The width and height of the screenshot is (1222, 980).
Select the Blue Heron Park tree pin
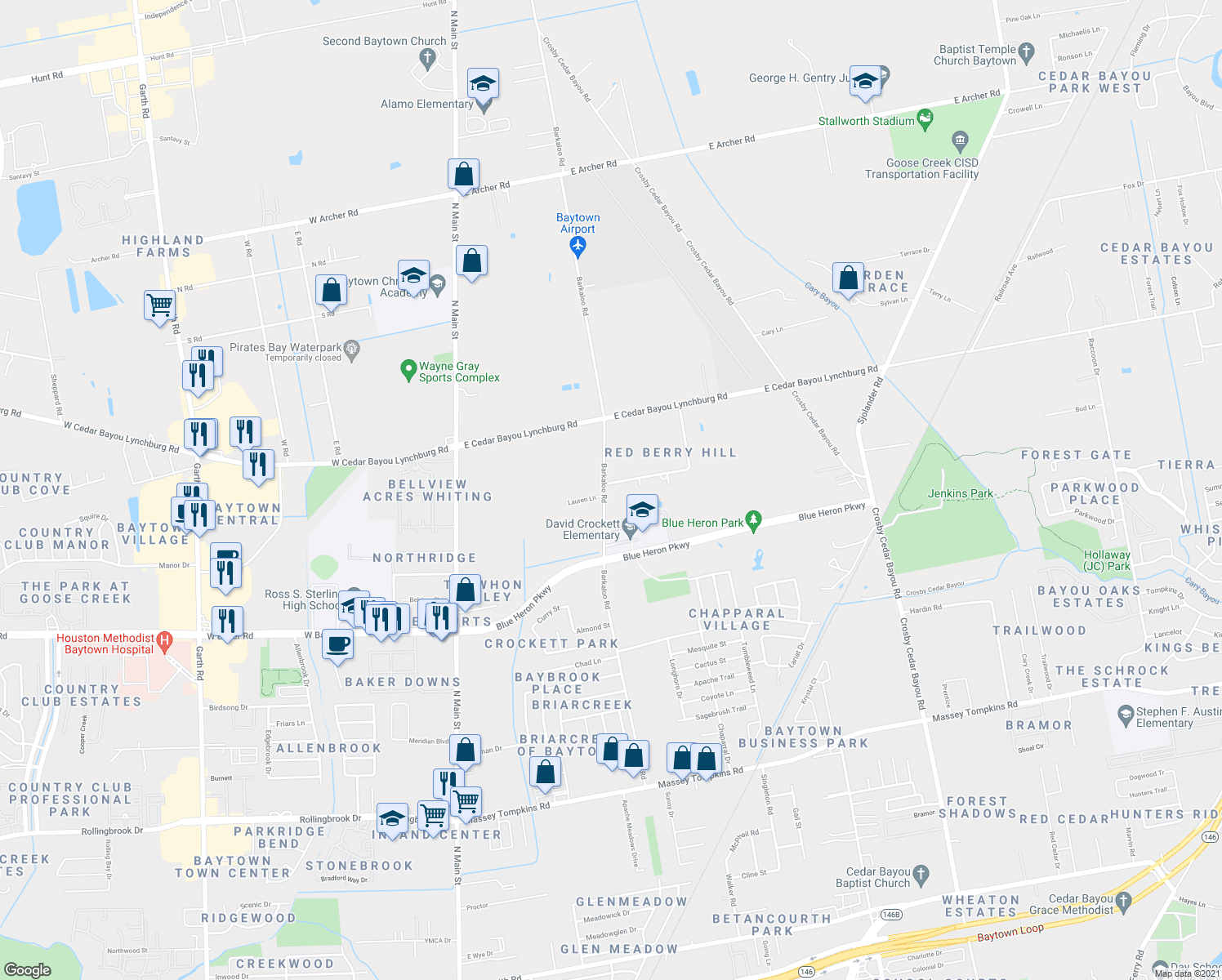tap(754, 519)
